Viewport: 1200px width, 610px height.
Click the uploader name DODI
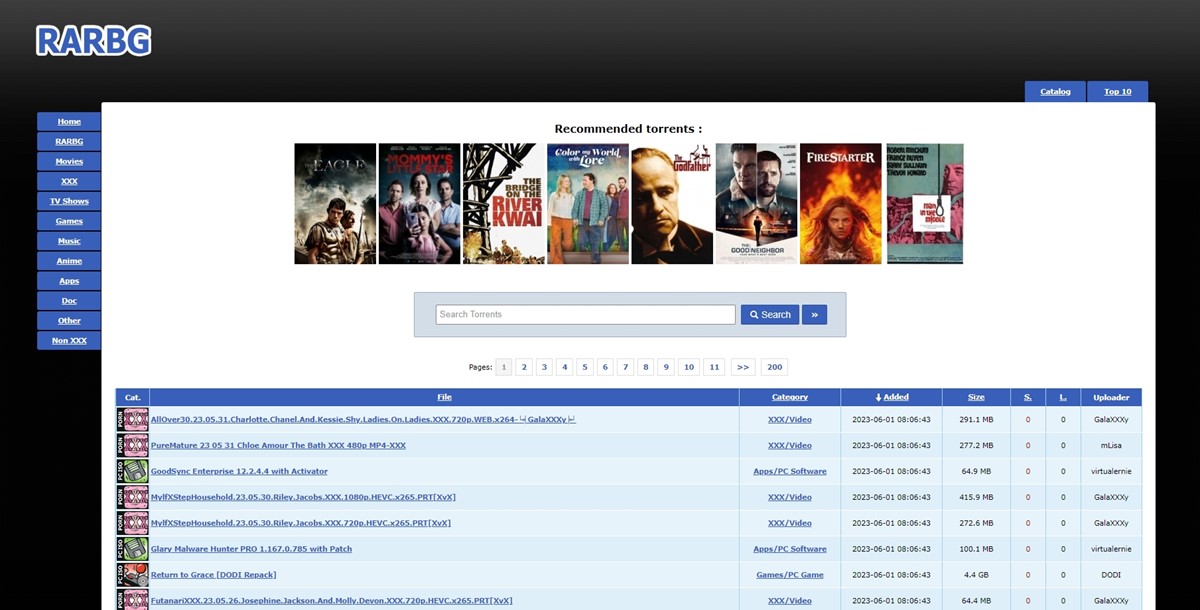(x=1111, y=575)
